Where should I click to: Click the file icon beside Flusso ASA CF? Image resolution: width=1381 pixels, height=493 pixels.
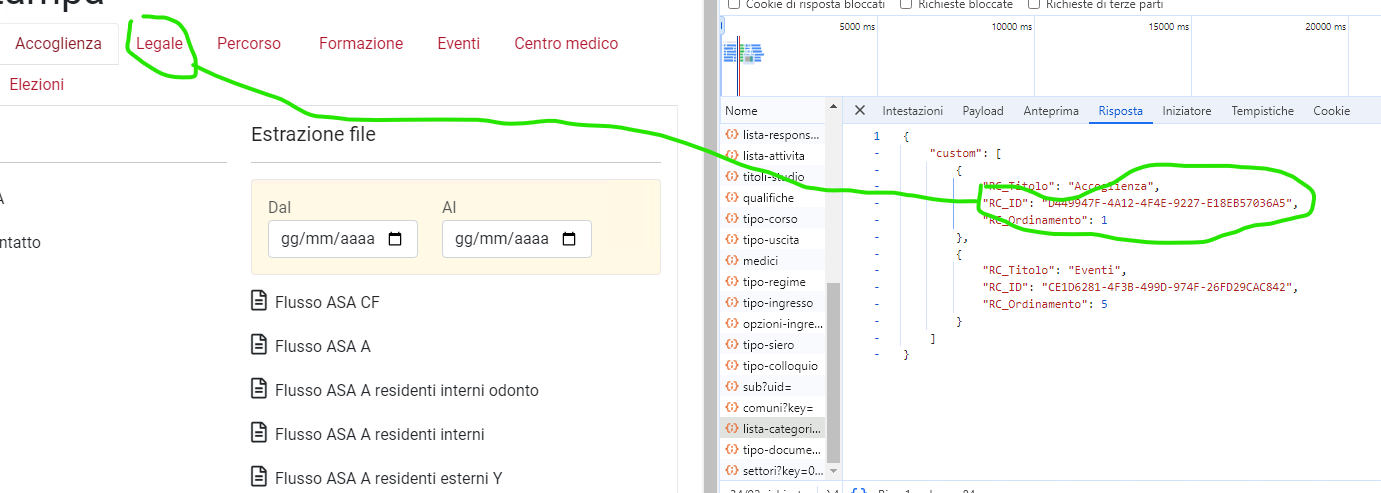[259, 302]
